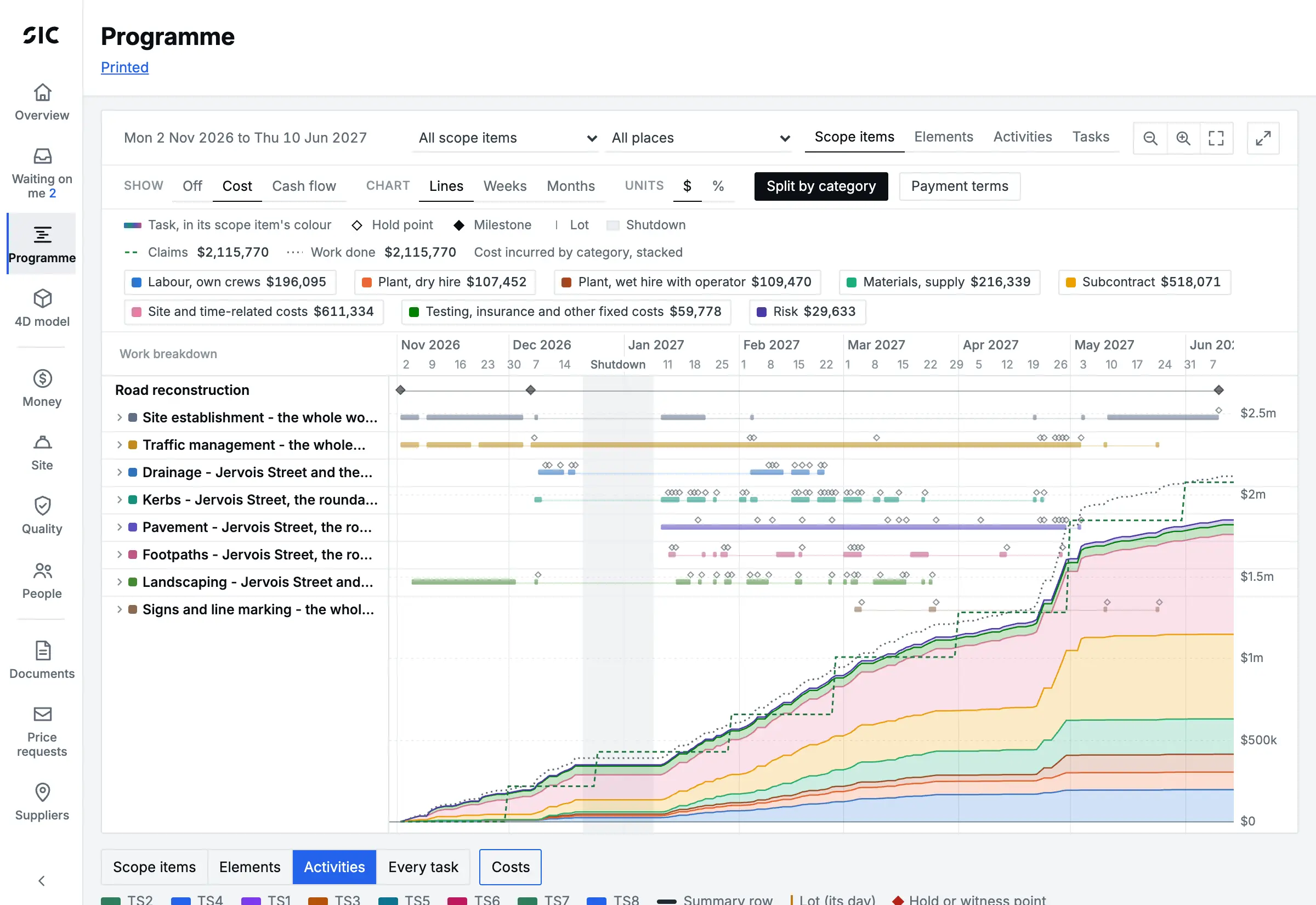Zoom in the programme timeline
The height and width of the screenshot is (905, 1316).
point(1183,138)
